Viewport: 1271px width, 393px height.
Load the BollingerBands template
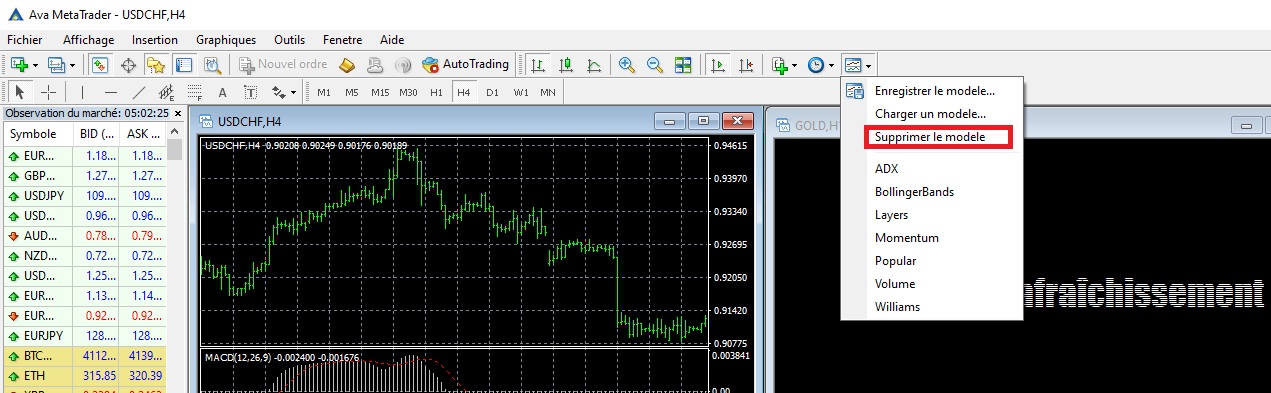[914, 192]
